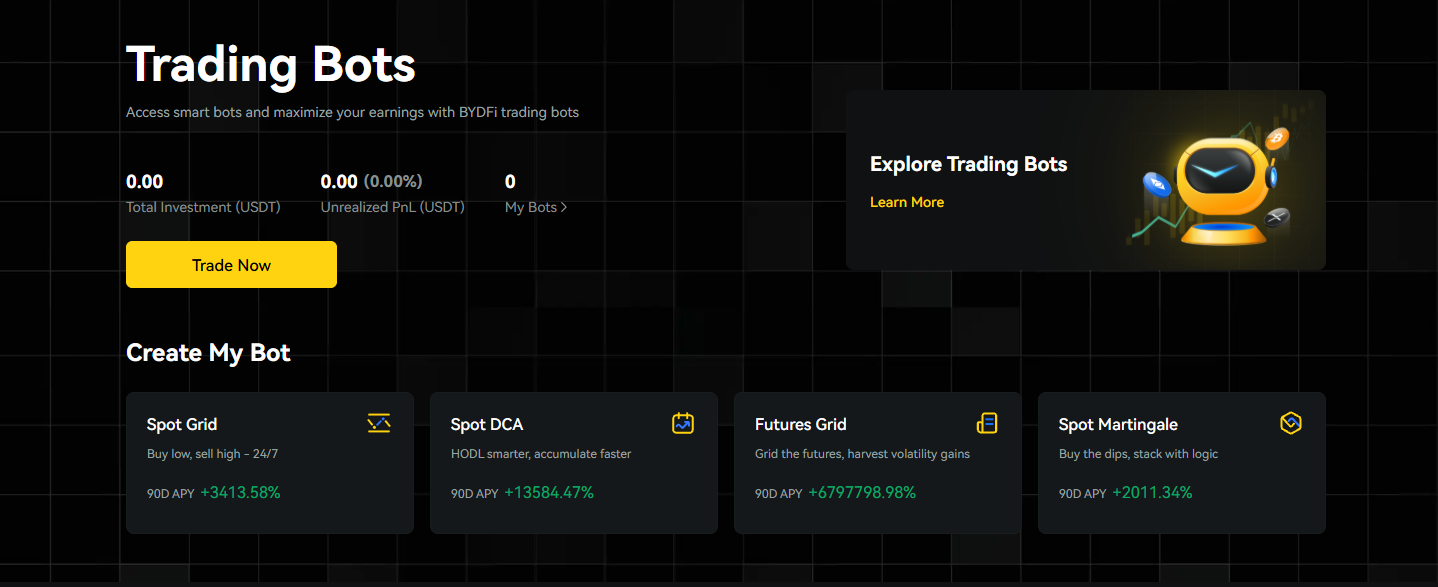This screenshot has height=587, width=1438.
Task: Open the Futures Grid document icon
Action: coord(987,423)
